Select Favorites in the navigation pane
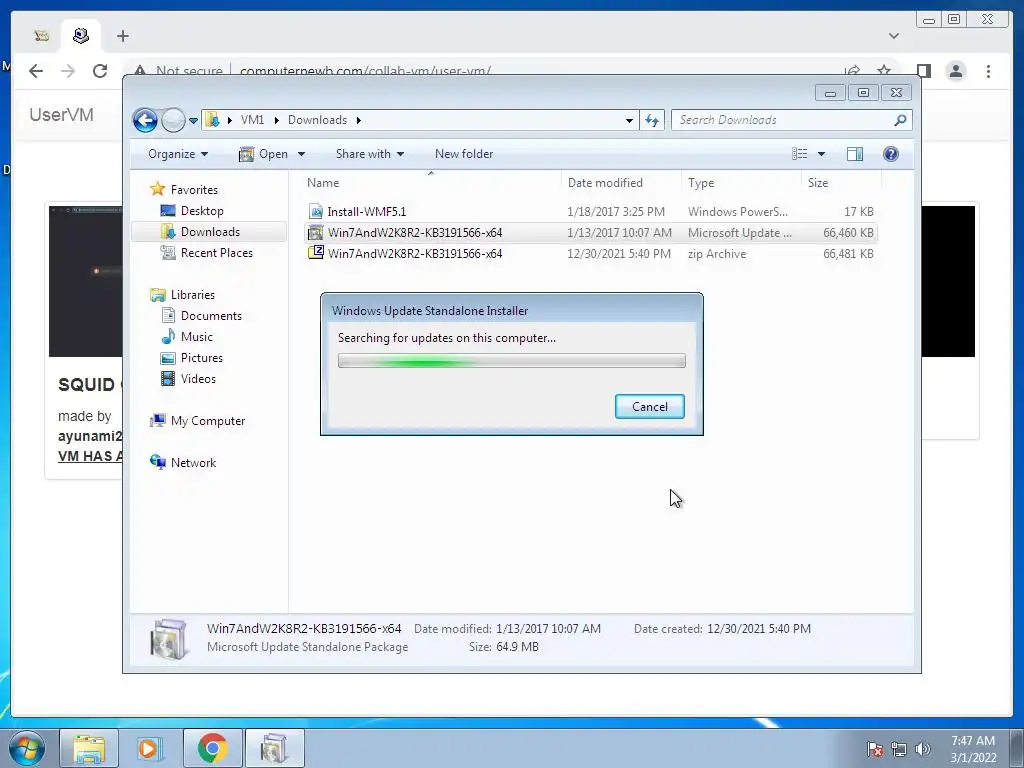 click(x=194, y=189)
